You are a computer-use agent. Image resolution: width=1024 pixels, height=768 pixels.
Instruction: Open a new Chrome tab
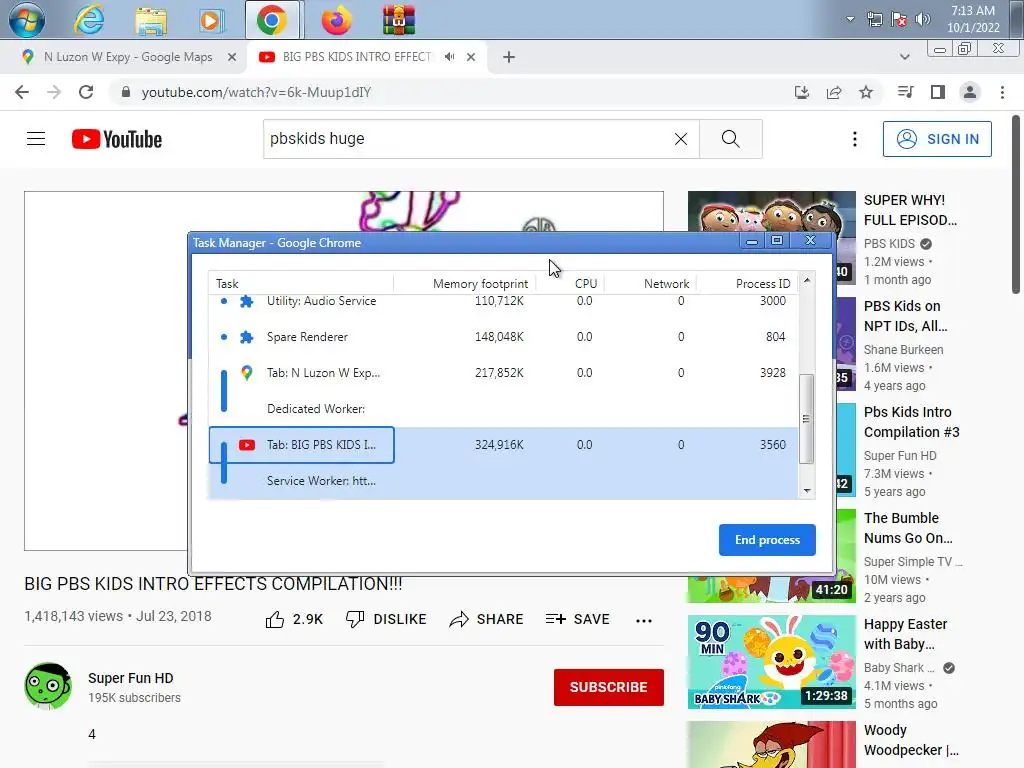pyautogui.click(x=509, y=57)
